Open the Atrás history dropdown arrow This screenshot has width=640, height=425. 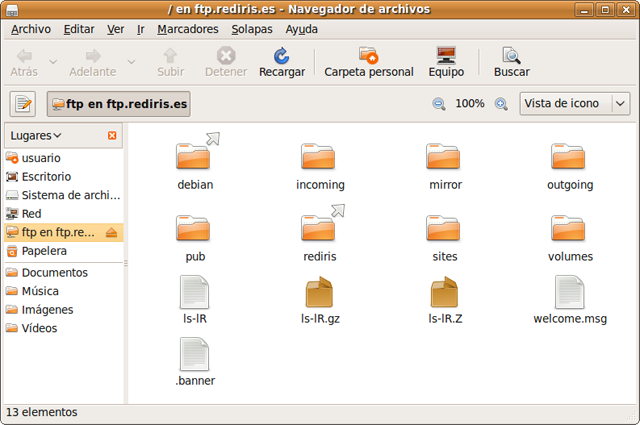tap(53, 62)
